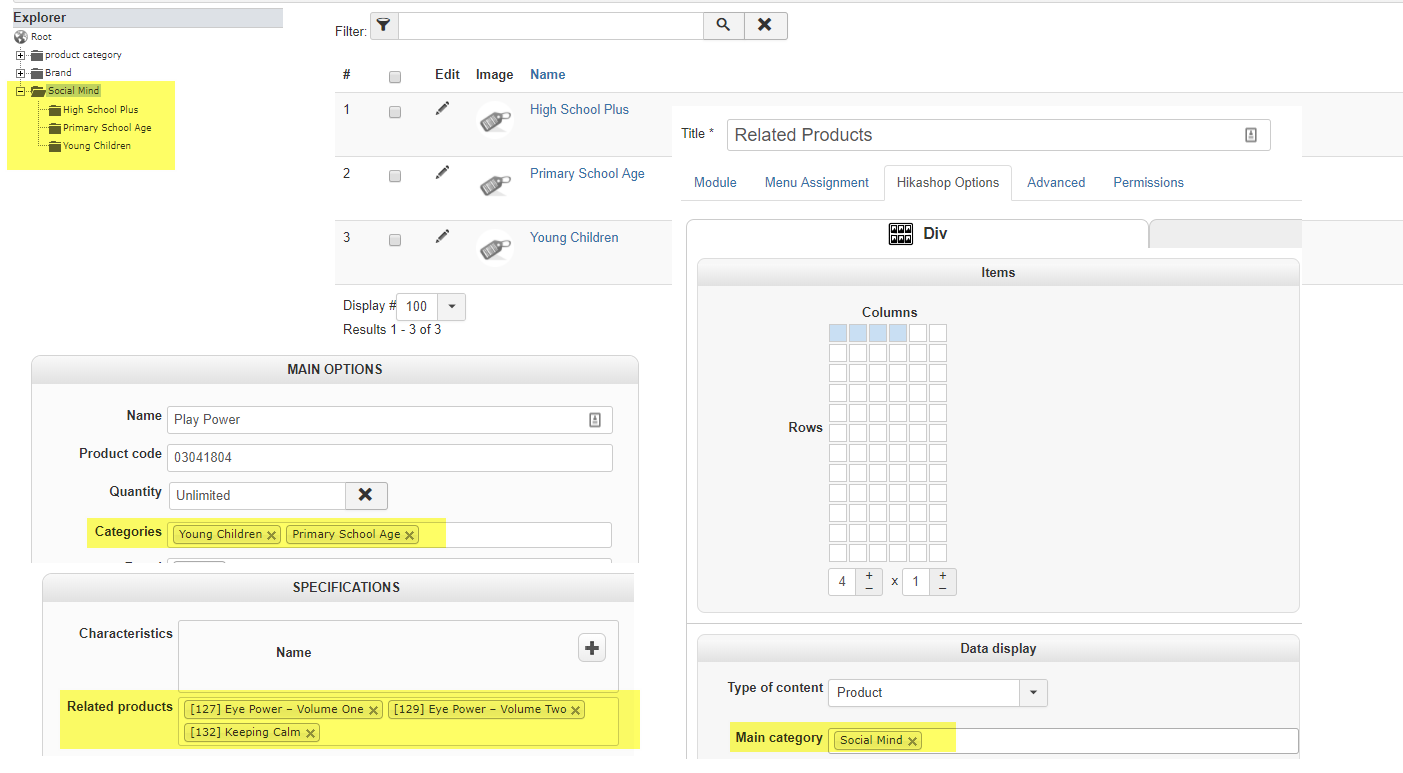The image size is (1403, 773).
Task: Remove the Keeping Calm related product tag
Action: (x=311, y=733)
